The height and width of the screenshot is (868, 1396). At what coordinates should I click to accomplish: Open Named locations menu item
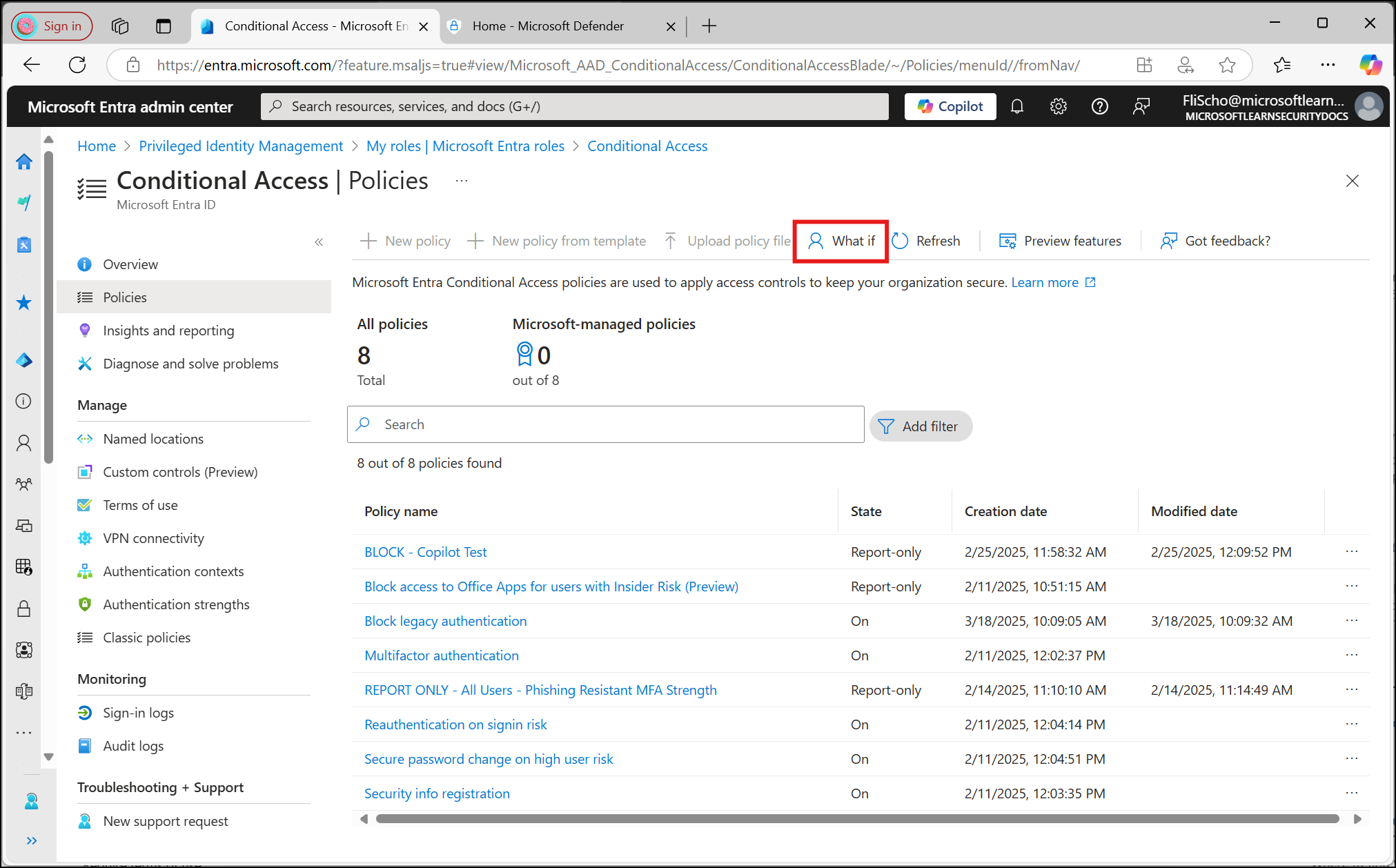pos(153,439)
